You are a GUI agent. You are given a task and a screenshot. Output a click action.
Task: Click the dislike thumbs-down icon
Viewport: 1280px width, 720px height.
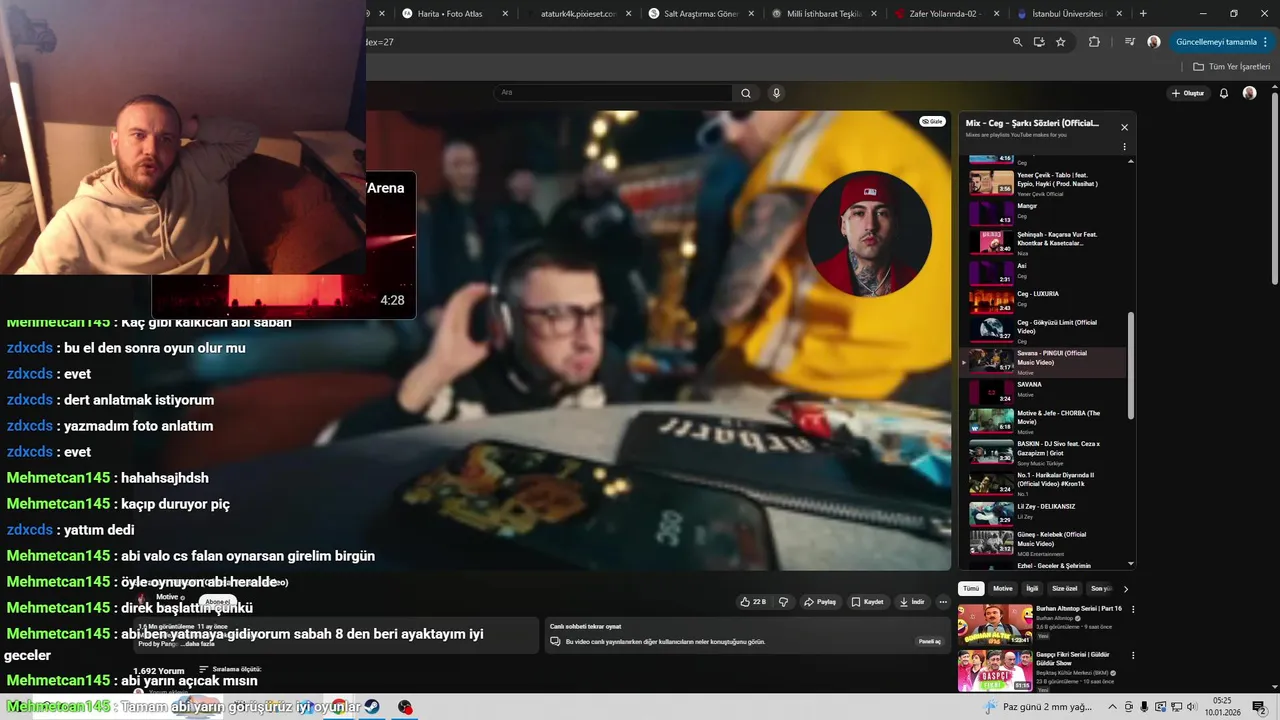coord(783,602)
